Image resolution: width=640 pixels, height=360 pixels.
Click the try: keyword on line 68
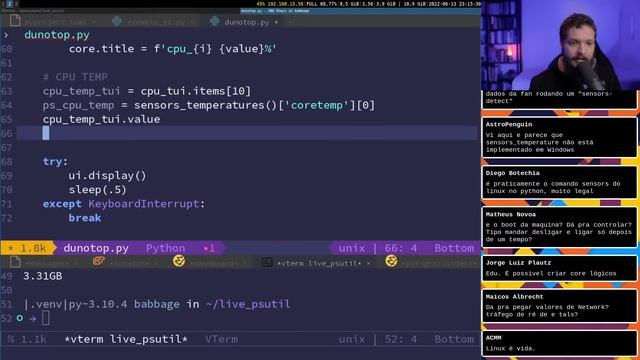click(x=55, y=162)
